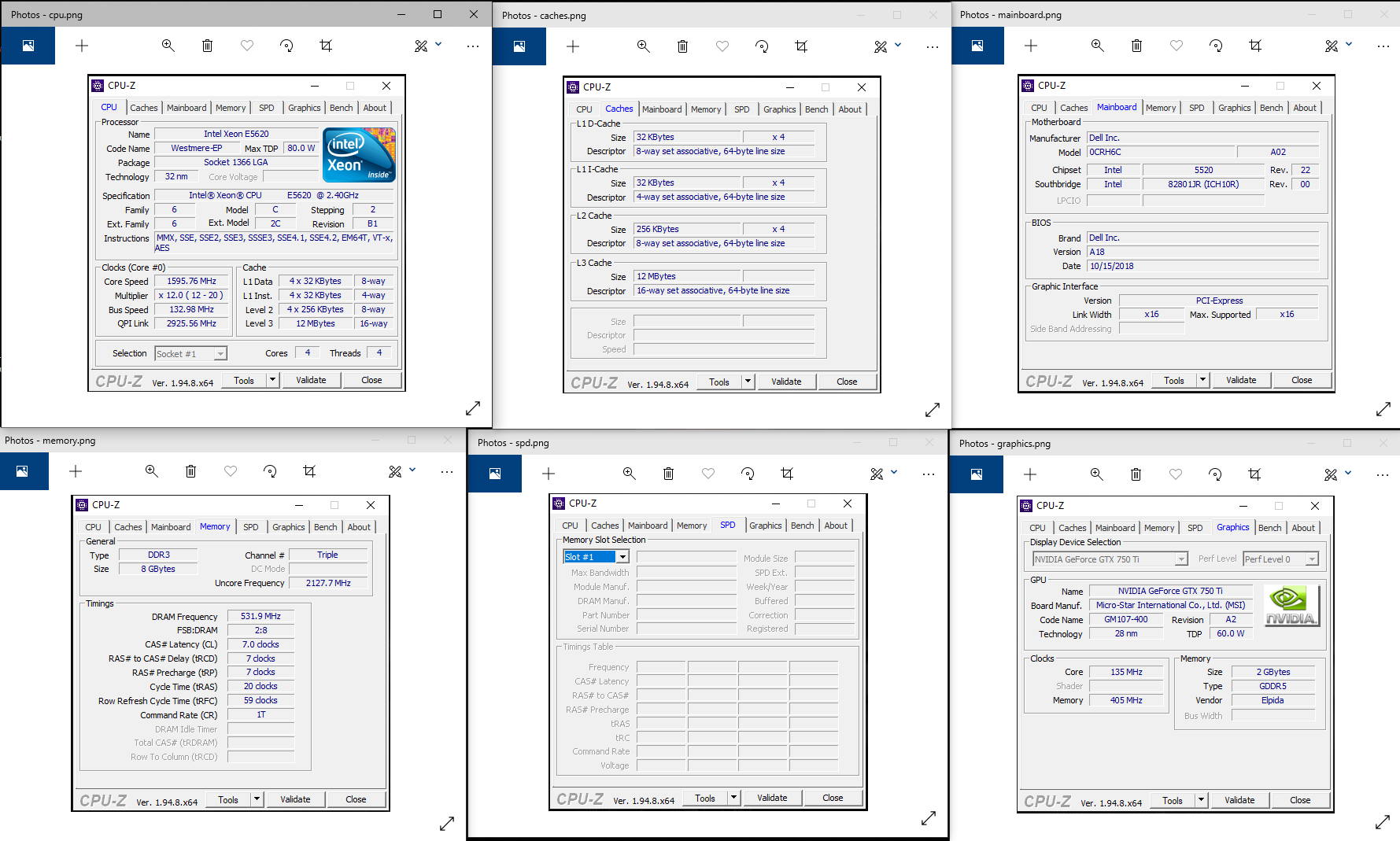Click Memory Type GDDR5 value
Image resolution: width=1400 pixels, height=841 pixels.
click(1273, 686)
